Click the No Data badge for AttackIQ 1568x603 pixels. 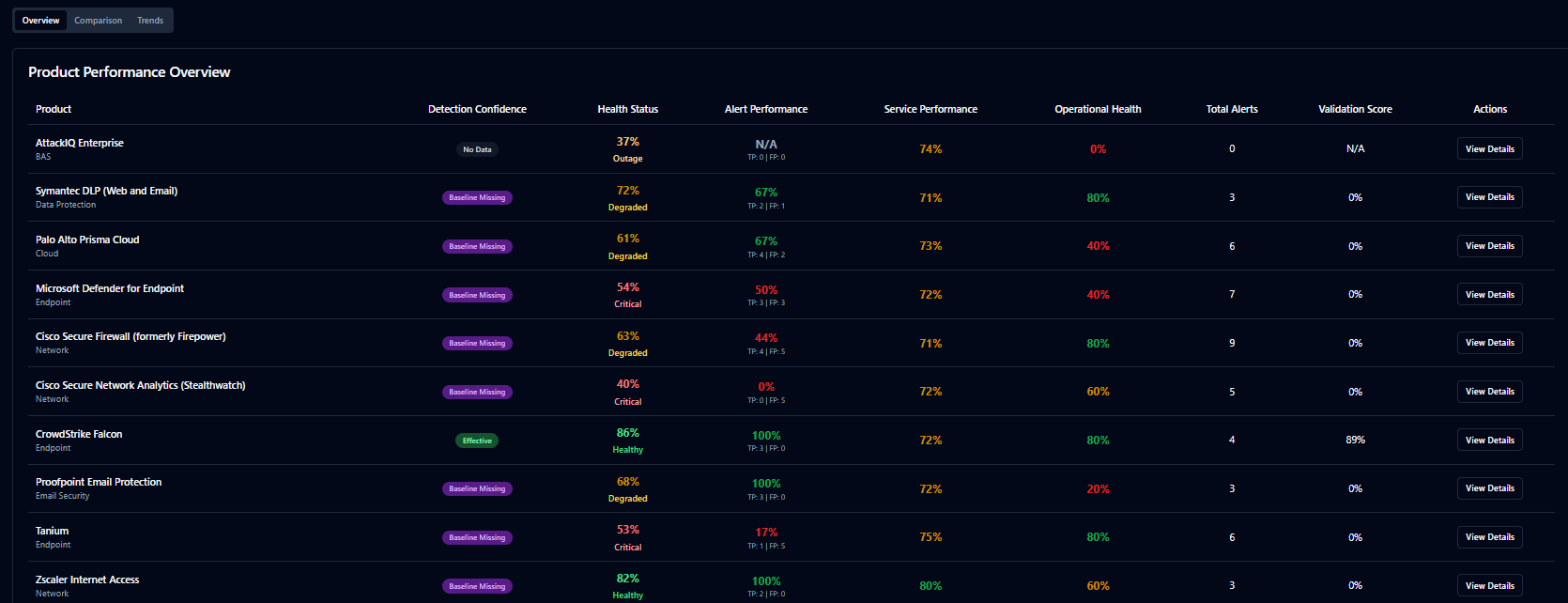coord(477,149)
